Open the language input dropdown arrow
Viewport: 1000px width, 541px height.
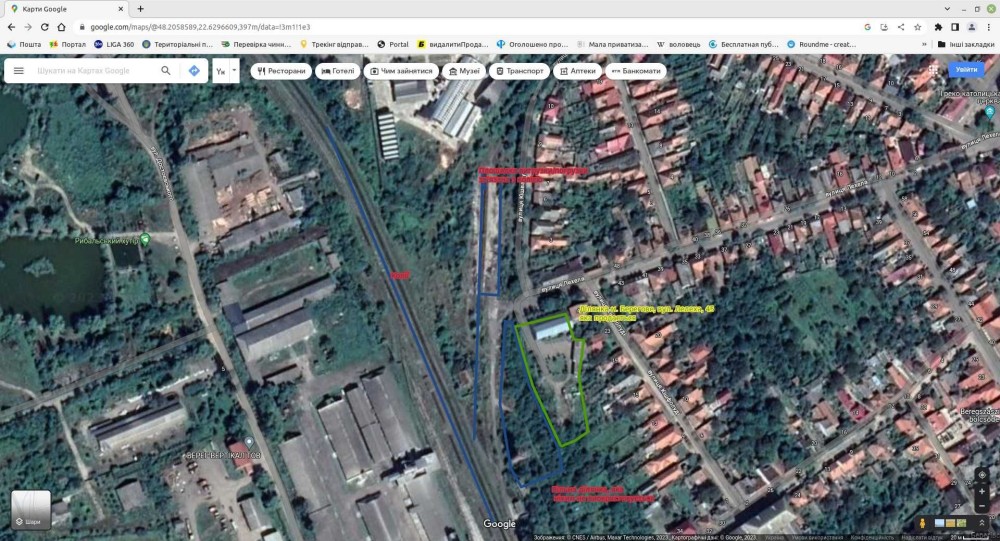(x=234, y=71)
